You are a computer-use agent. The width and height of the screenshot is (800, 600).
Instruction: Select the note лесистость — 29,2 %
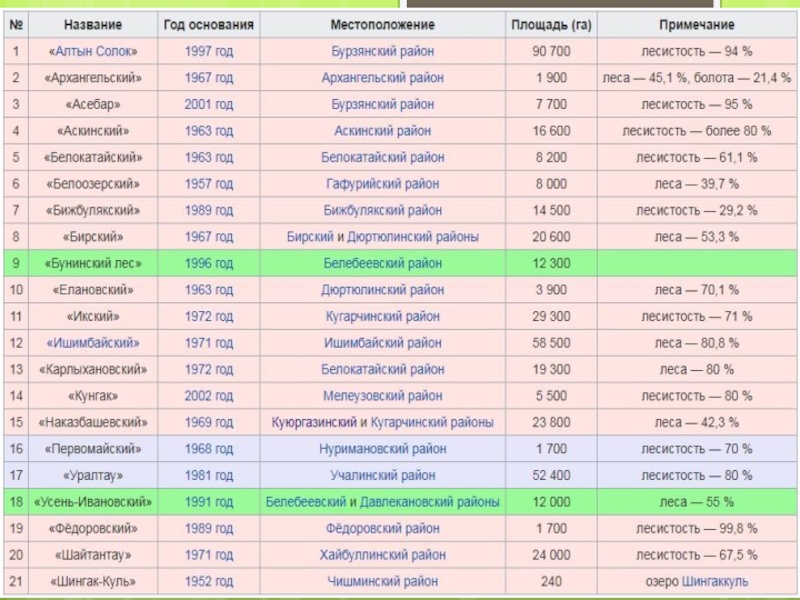point(696,211)
